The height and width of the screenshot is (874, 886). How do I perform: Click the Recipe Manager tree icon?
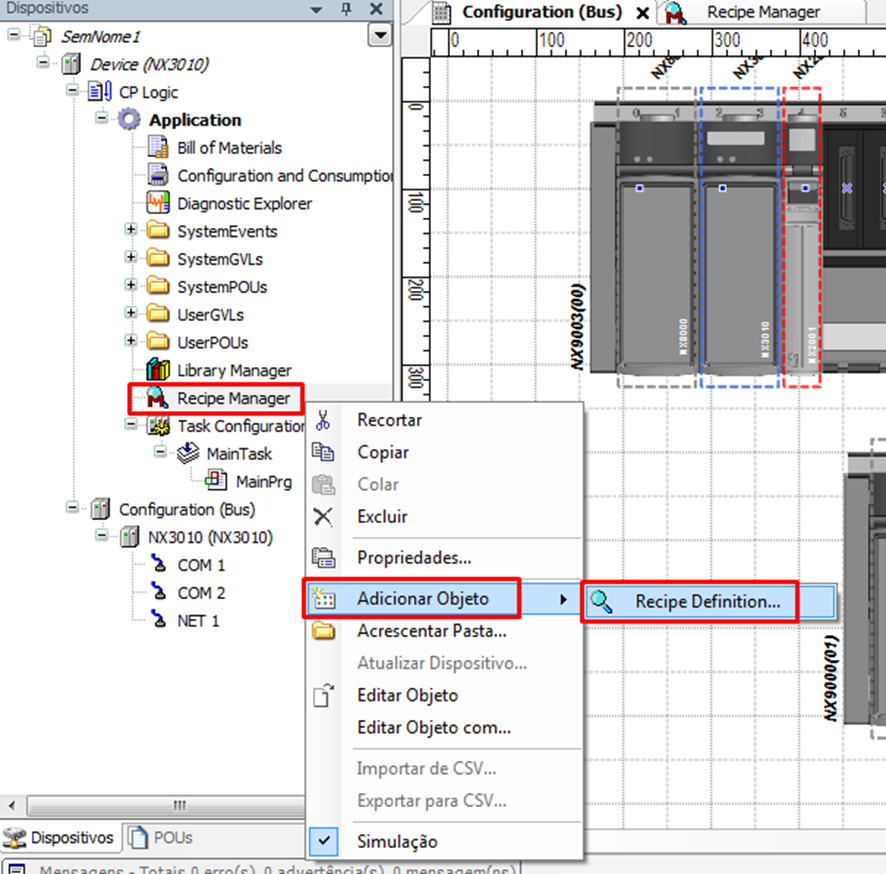156,398
